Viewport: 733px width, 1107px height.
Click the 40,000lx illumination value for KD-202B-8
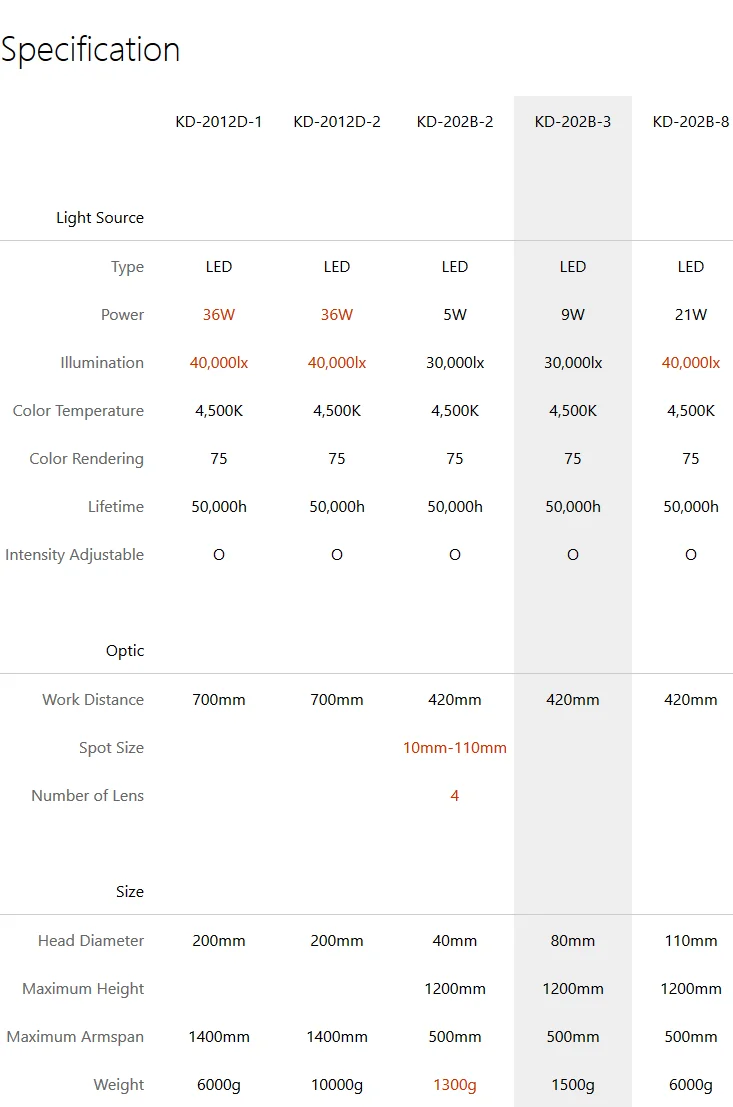pos(691,363)
